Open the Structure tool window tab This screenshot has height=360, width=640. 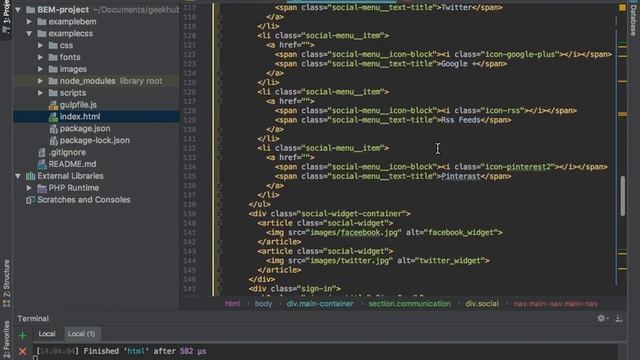coord(6,283)
